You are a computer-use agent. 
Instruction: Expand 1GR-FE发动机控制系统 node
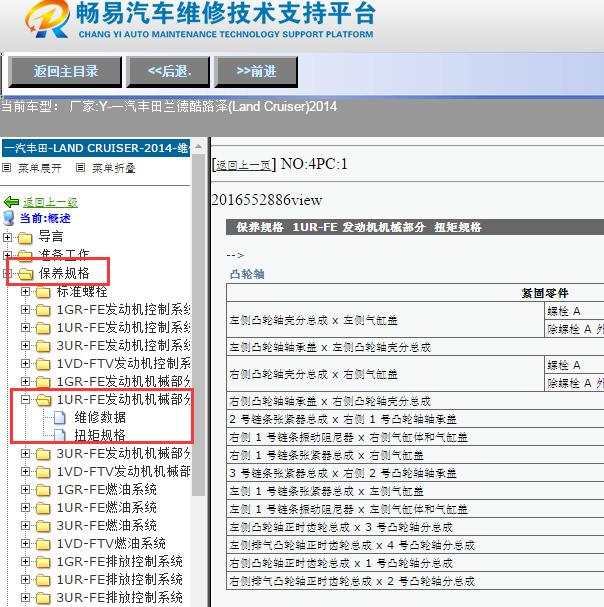coord(26,309)
